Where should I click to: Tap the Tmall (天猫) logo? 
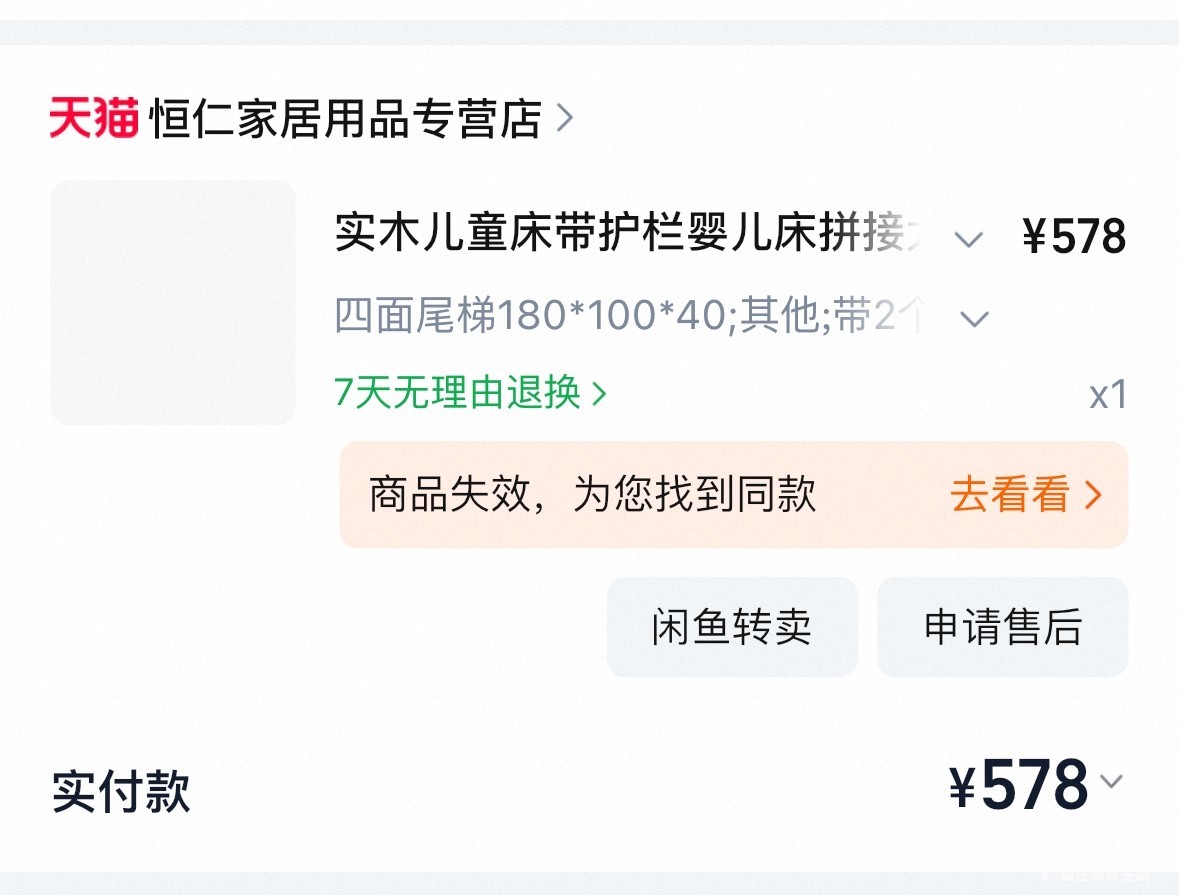(94, 119)
